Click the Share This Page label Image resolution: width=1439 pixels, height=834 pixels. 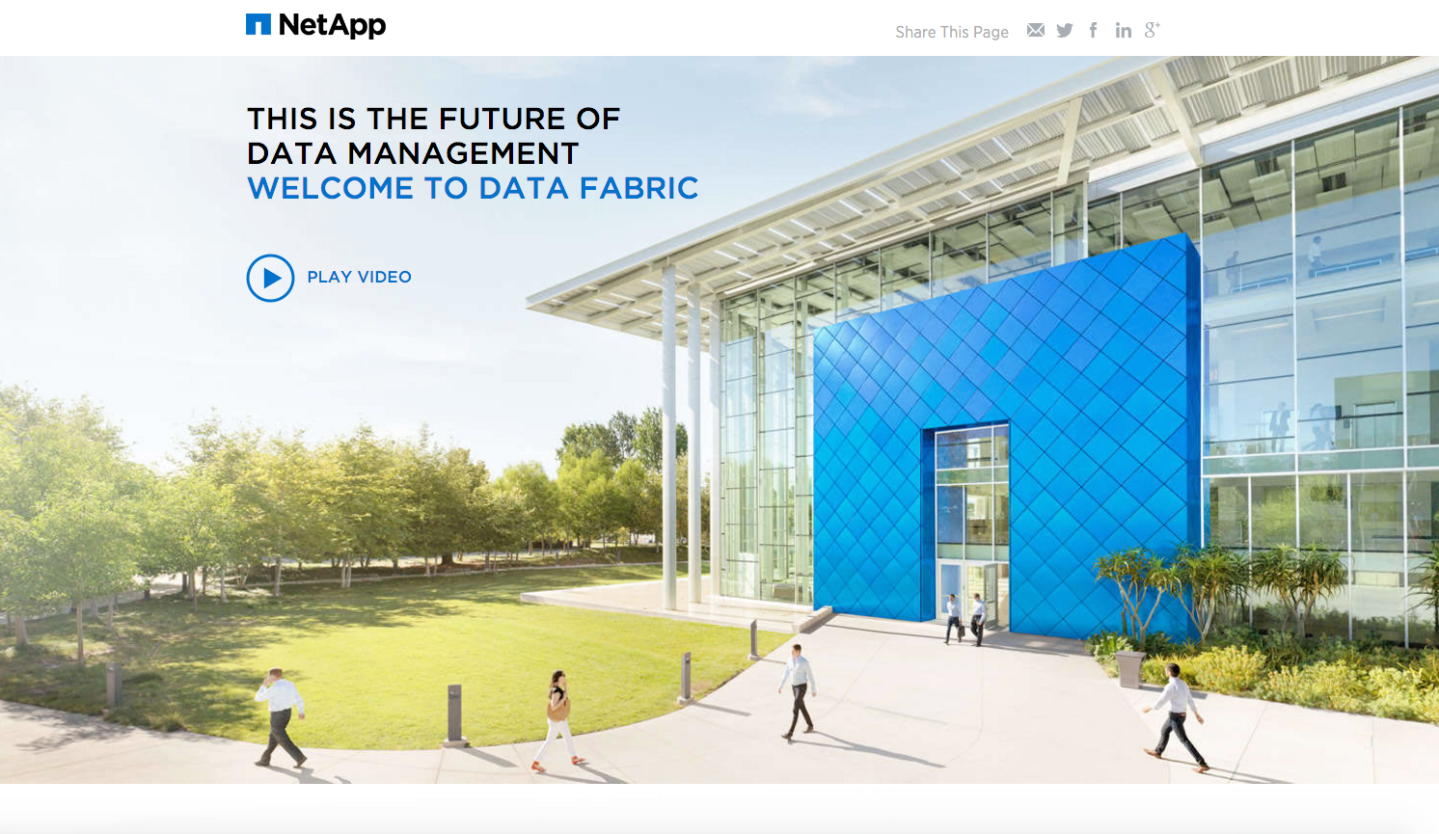pos(951,32)
